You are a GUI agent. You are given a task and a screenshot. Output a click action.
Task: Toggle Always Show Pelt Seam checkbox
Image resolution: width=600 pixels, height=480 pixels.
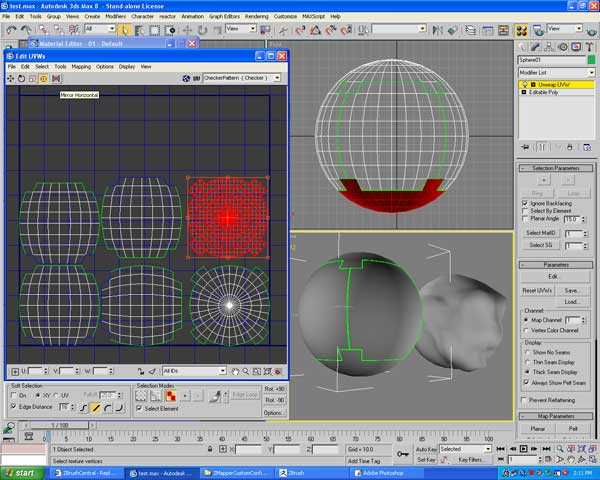point(527,382)
